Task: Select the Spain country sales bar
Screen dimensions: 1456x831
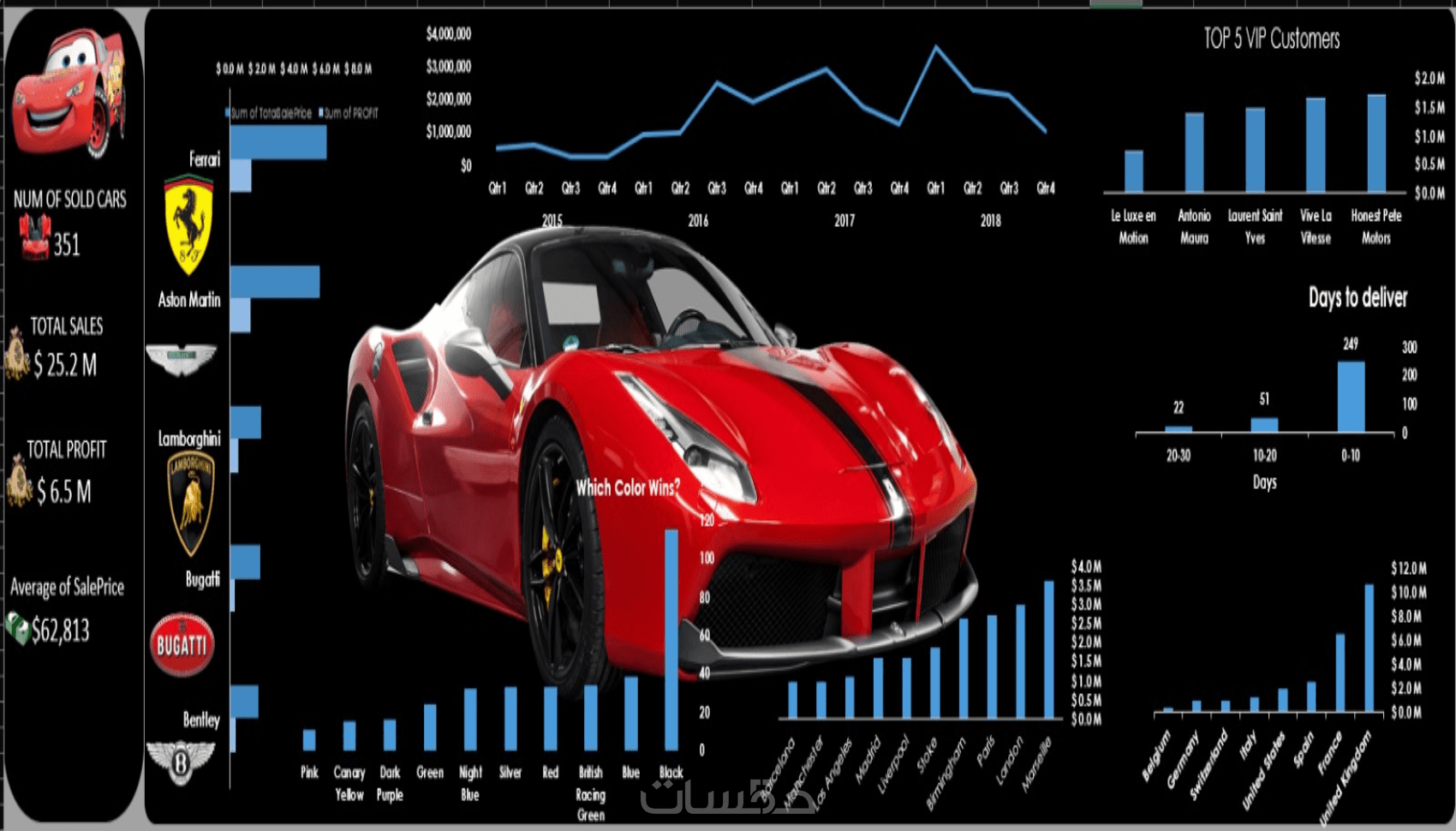Action: point(1311,696)
